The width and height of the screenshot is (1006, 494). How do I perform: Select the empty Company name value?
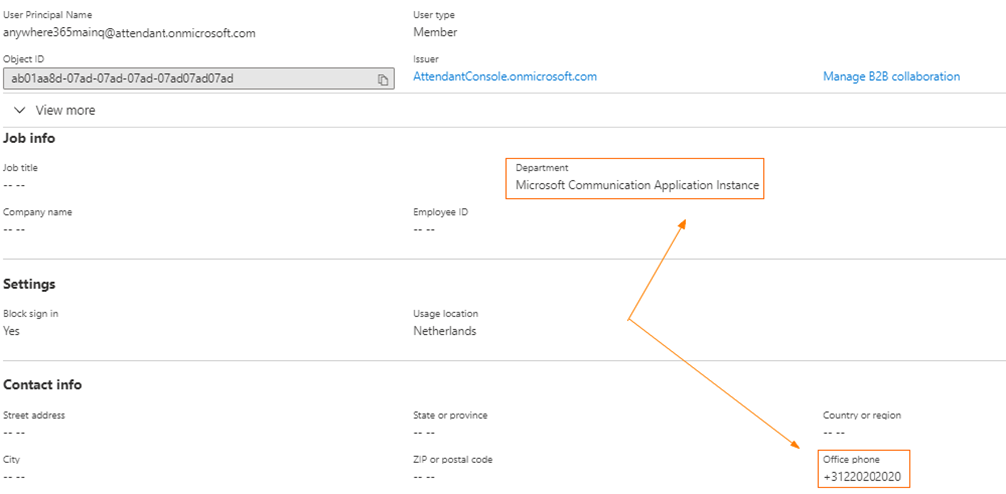14,229
